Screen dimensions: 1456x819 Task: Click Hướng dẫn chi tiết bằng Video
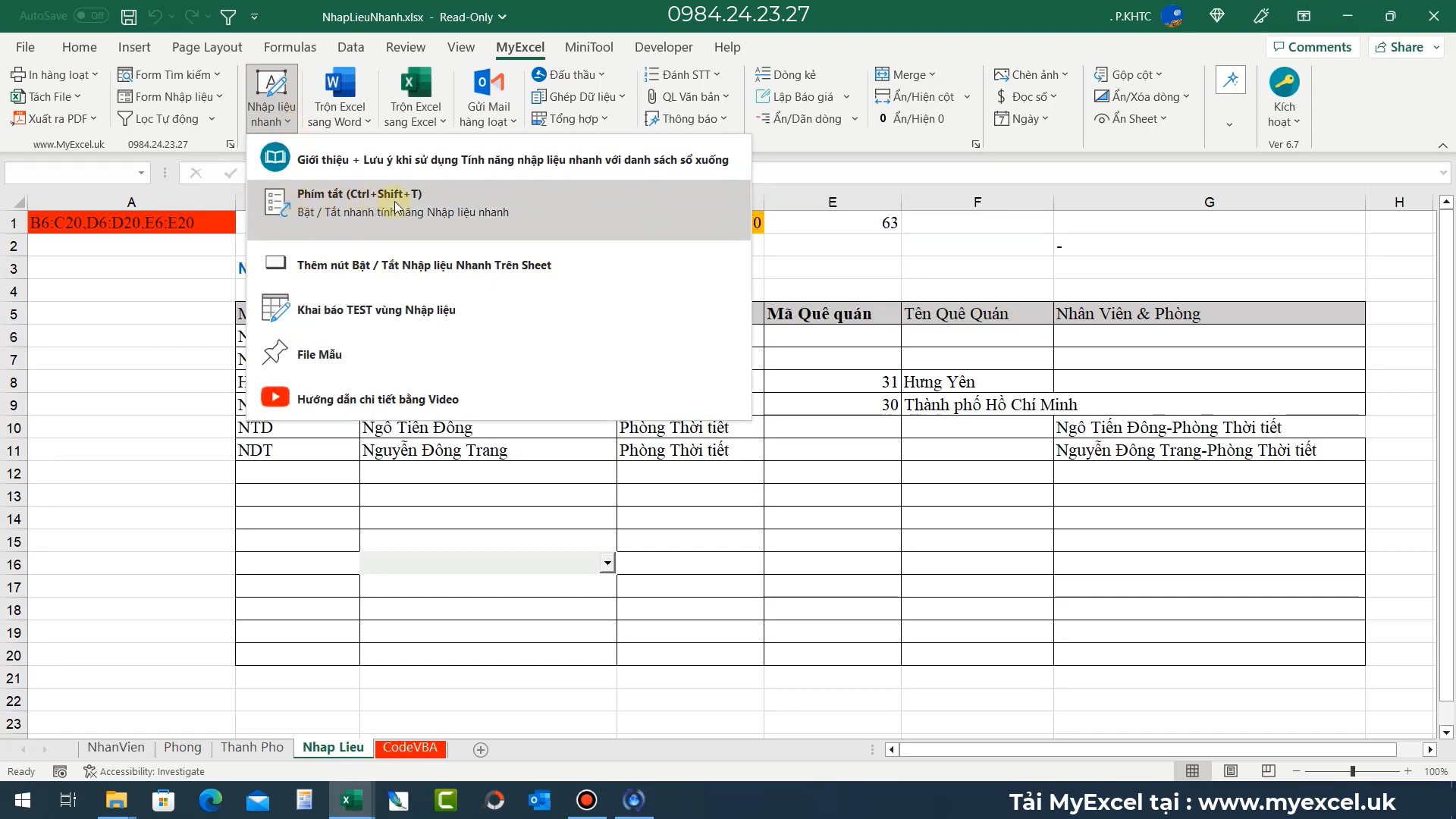click(x=377, y=398)
